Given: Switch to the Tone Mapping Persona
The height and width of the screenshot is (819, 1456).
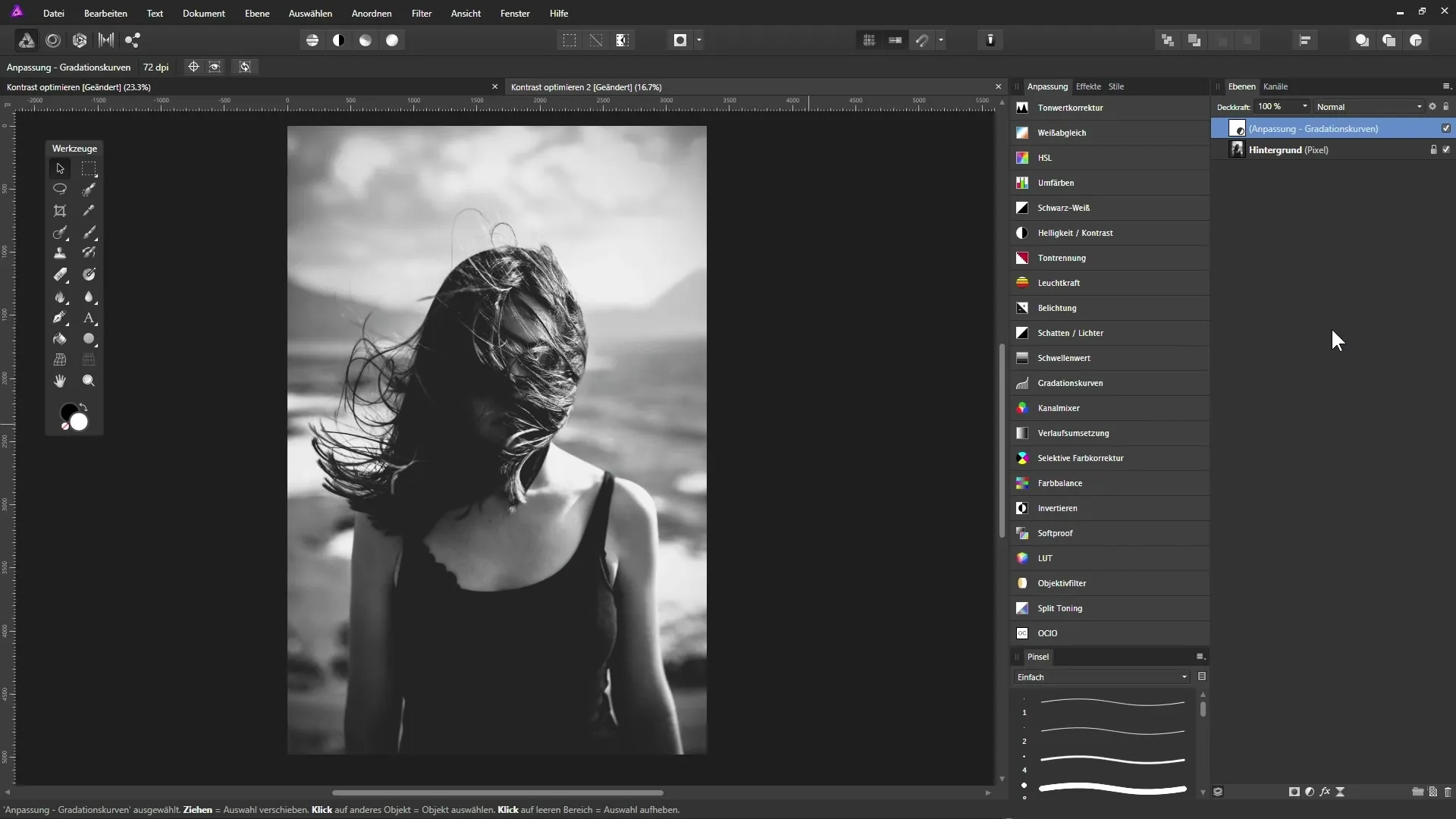Looking at the screenshot, I should tap(106, 40).
